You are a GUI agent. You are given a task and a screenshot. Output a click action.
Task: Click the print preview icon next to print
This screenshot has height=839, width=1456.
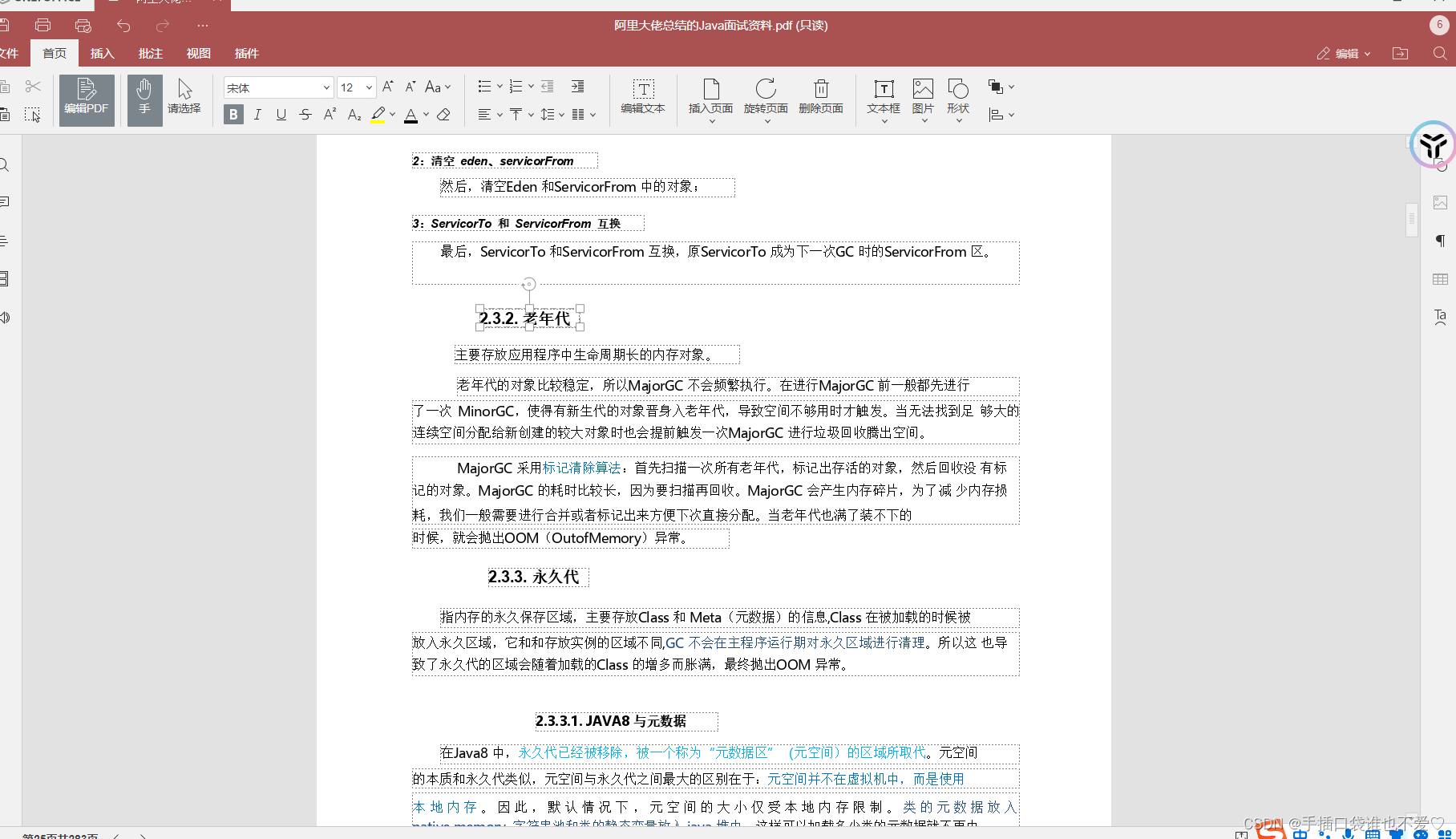83,26
